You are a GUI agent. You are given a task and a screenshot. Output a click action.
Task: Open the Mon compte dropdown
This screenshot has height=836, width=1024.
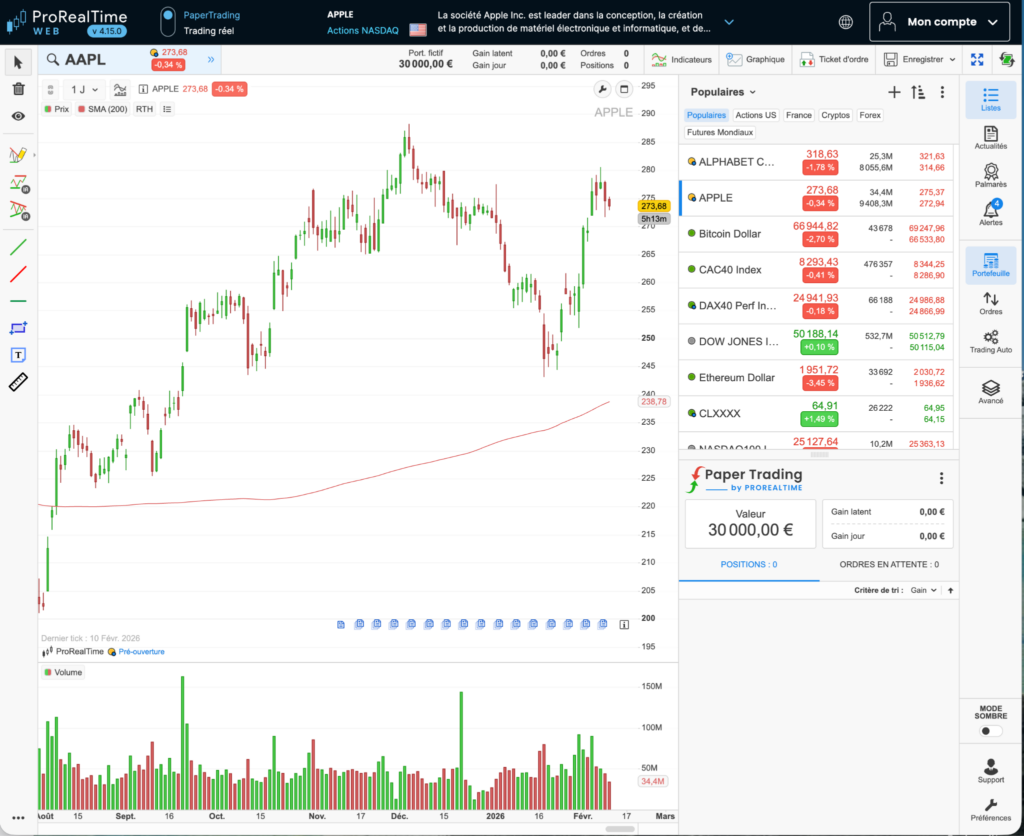click(940, 22)
